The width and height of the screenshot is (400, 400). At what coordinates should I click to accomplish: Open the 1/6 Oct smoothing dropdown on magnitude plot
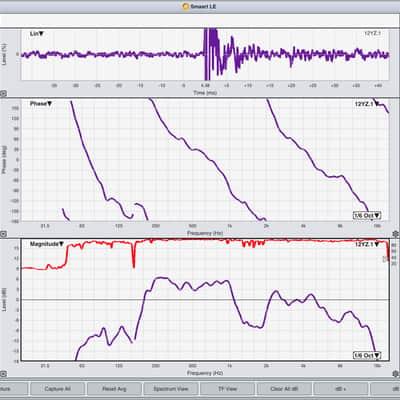pos(367,356)
